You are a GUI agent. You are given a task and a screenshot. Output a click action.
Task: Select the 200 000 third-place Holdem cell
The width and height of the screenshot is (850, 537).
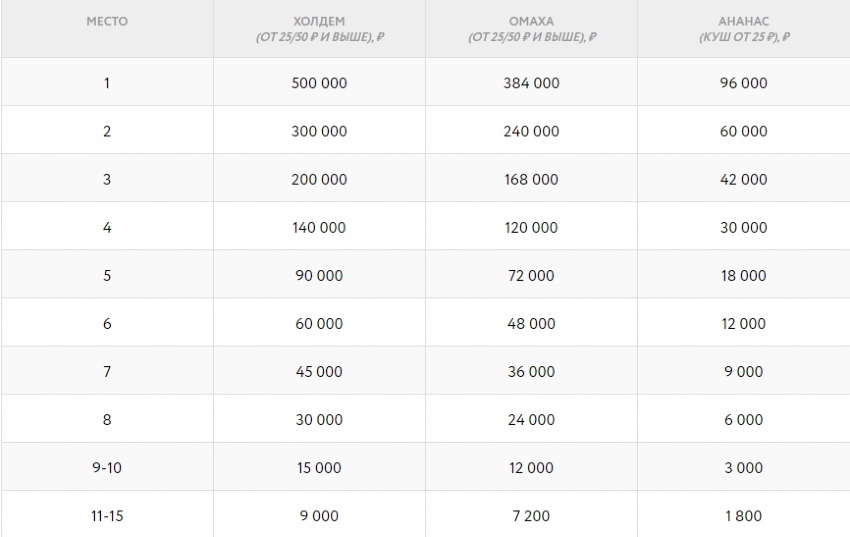[320, 179]
